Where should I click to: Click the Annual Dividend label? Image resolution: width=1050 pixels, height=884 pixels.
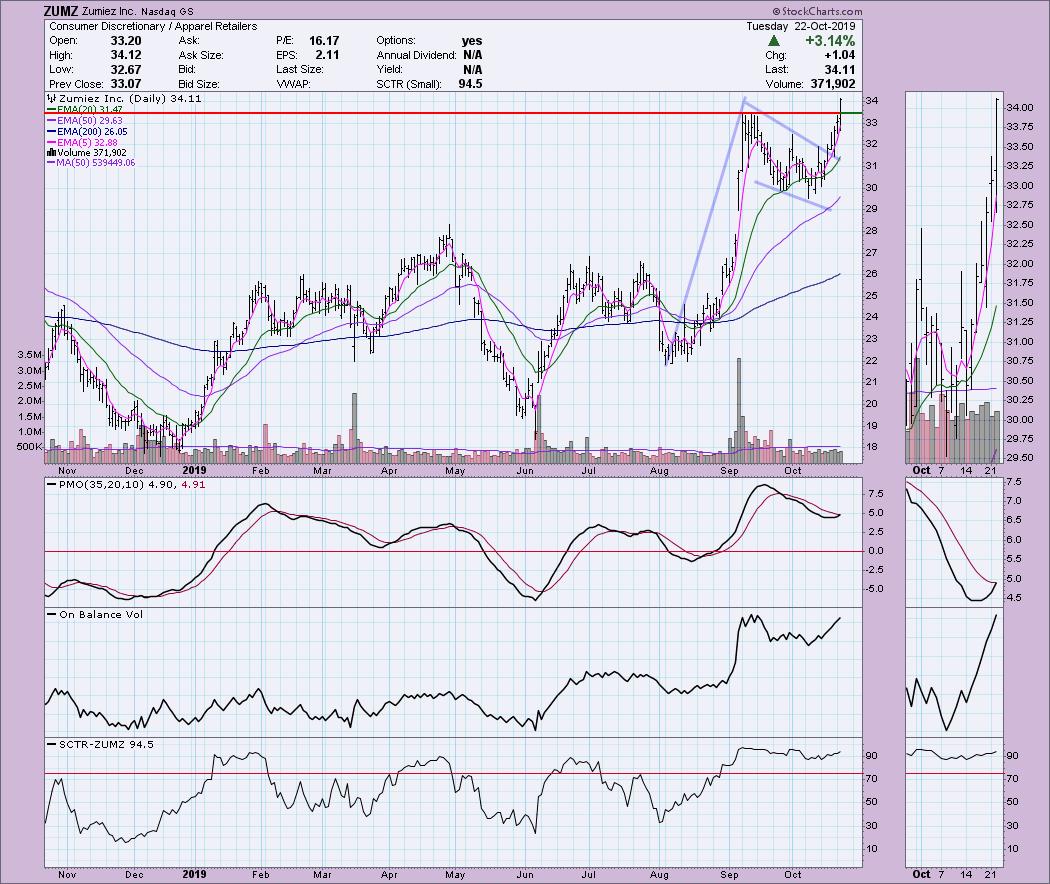416,55
